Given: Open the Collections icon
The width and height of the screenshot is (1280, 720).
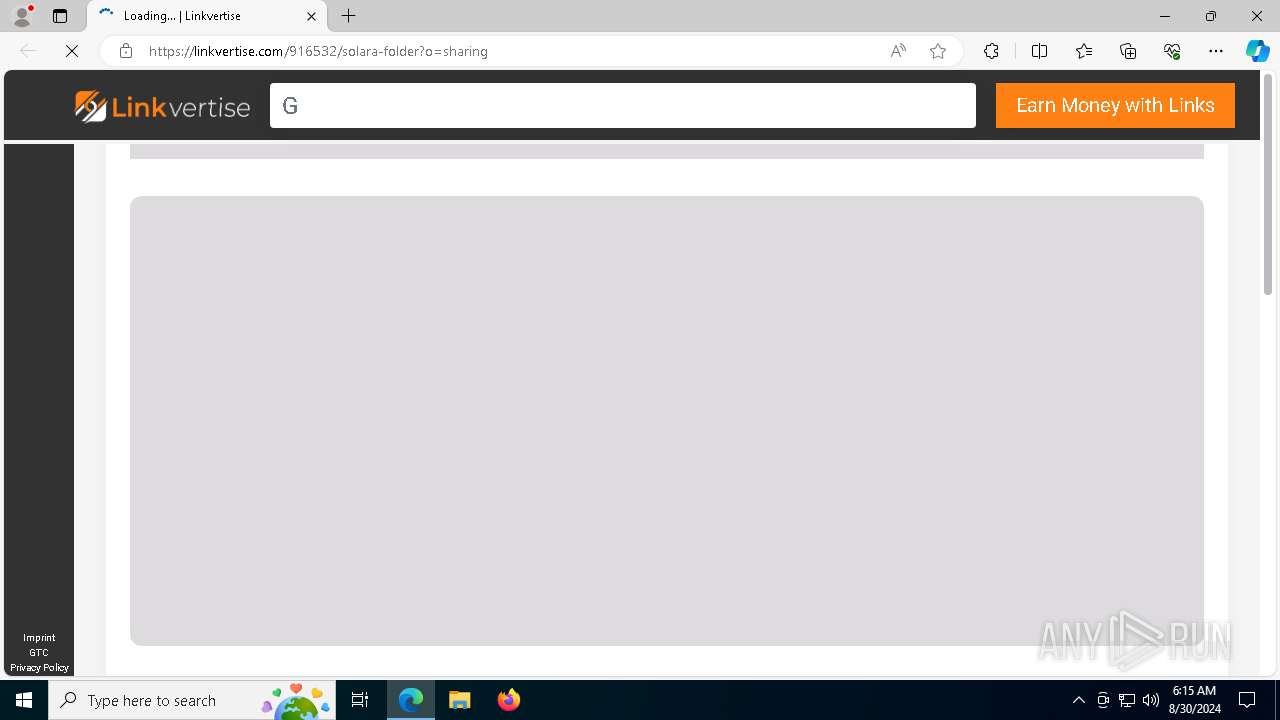Looking at the screenshot, I should pyautogui.click(x=1128, y=51).
